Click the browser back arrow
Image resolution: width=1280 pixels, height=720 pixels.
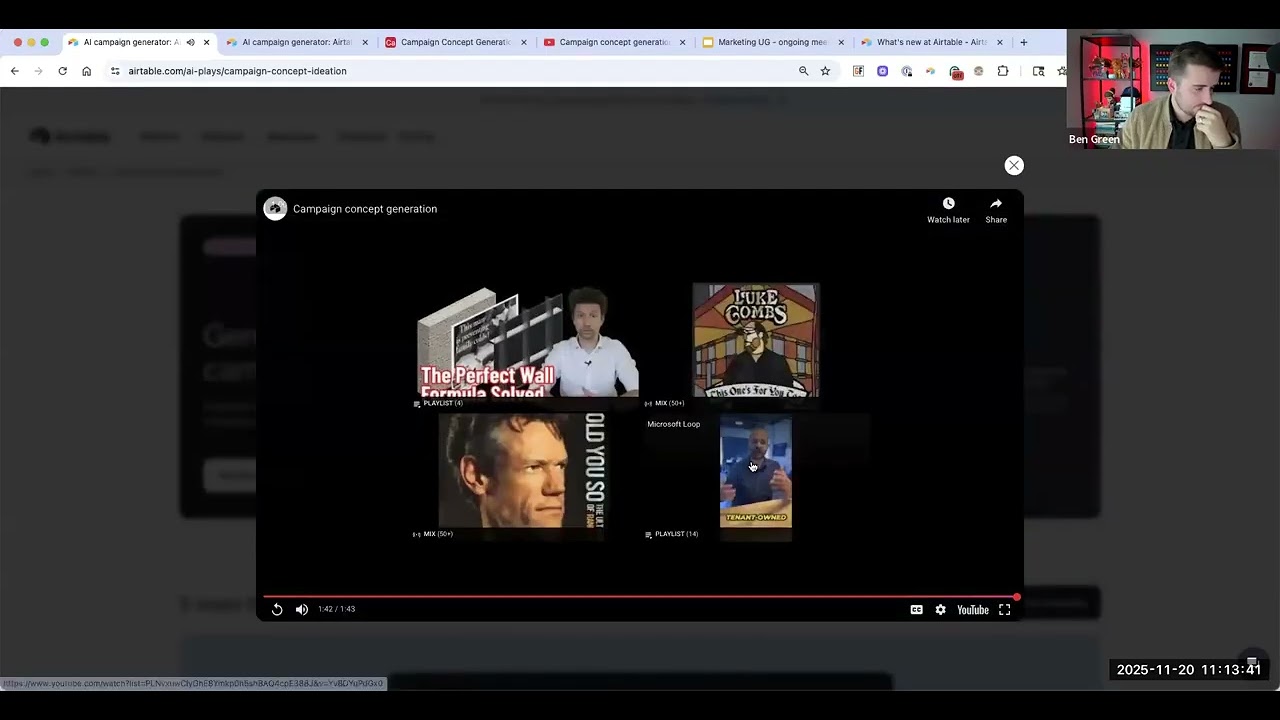[14, 71]
